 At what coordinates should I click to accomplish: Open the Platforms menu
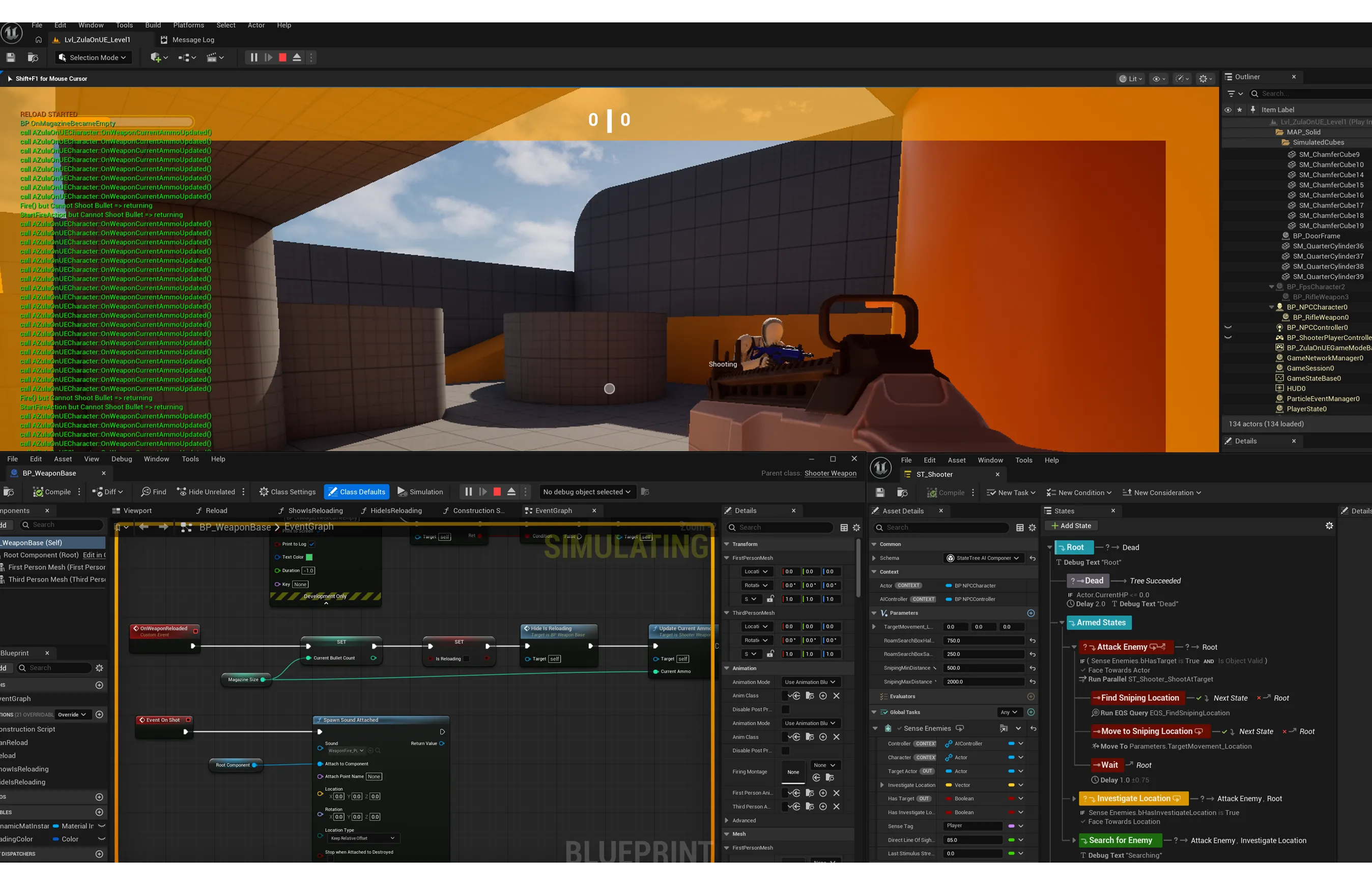pos(188,25)
